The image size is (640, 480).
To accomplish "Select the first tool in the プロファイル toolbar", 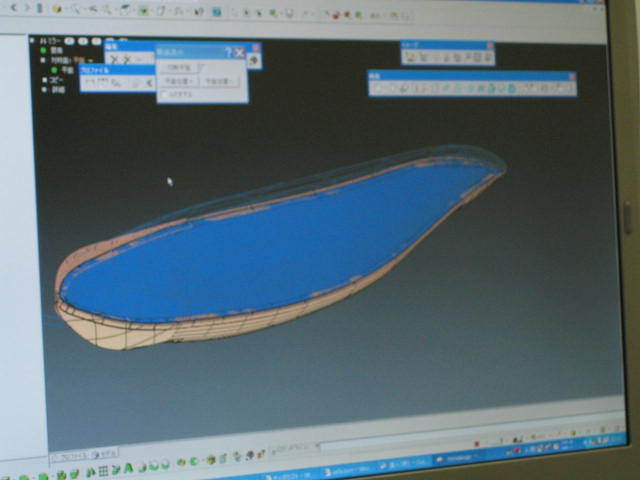I will [x=88, y=82].
